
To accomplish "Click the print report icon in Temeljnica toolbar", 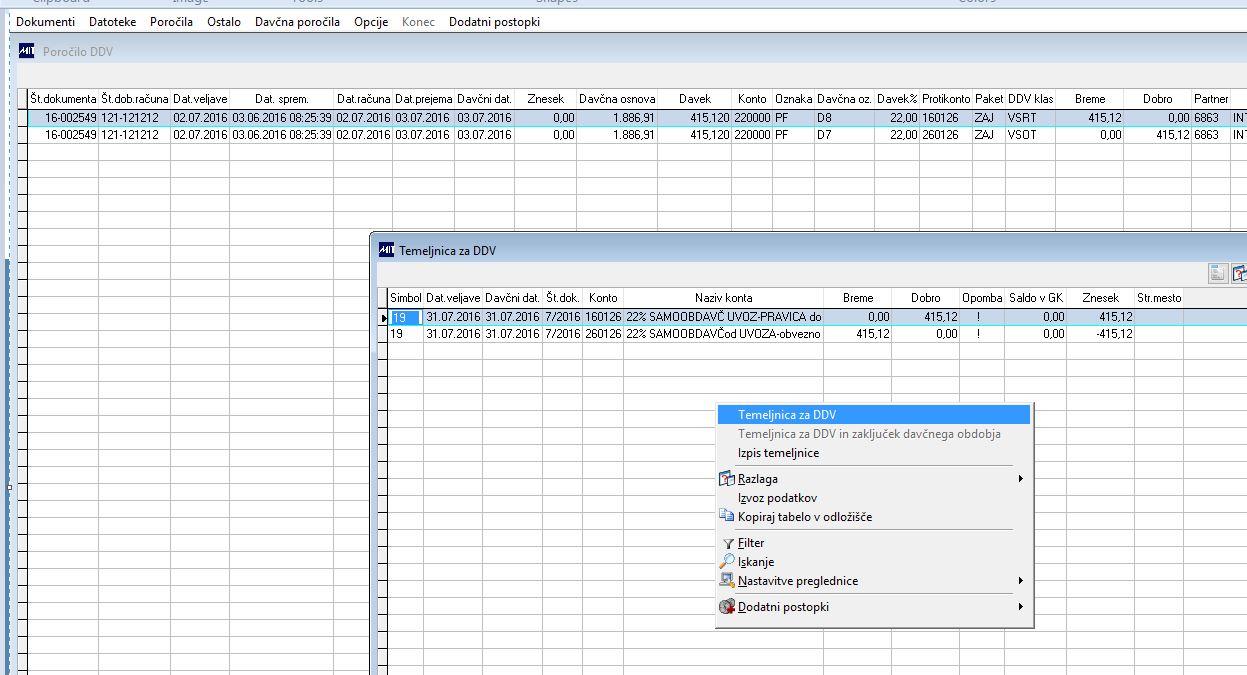I will tap(1217, 273).
